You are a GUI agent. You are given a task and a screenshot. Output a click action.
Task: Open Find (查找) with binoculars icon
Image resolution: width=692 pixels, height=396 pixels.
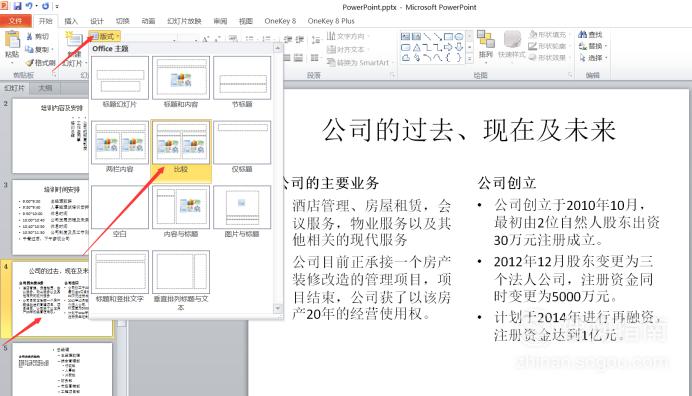click(x=590, y=34)
